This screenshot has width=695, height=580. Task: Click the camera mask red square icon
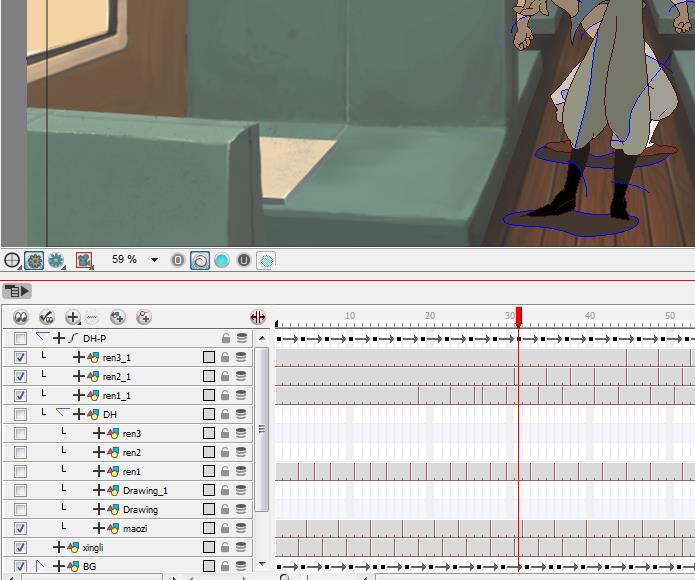pos(84,260)
